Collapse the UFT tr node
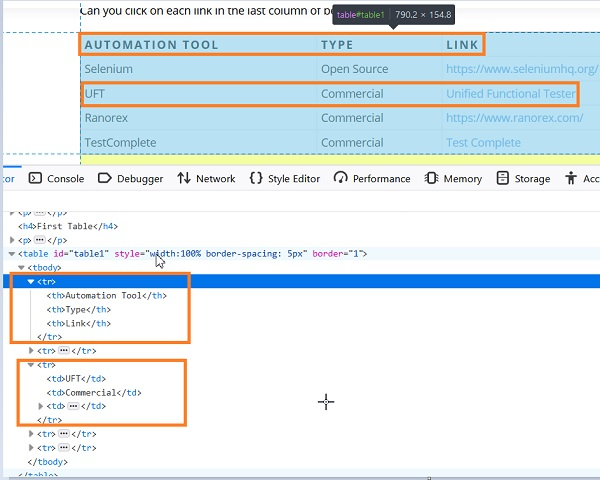 coord(31,365)
